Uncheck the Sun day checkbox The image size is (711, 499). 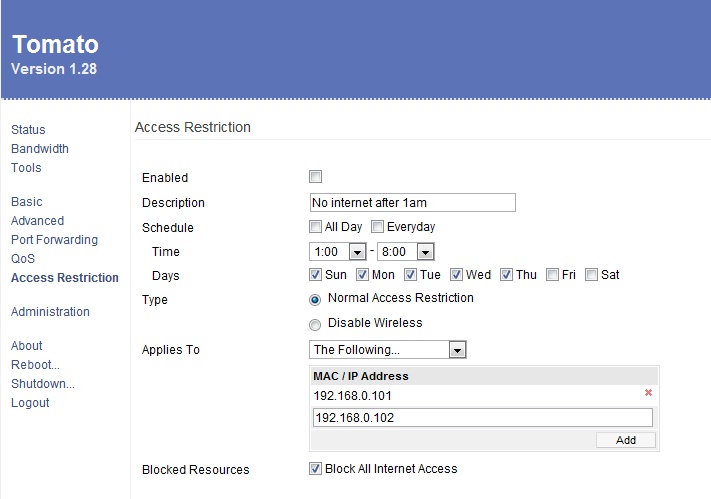(x=316, y=275)
